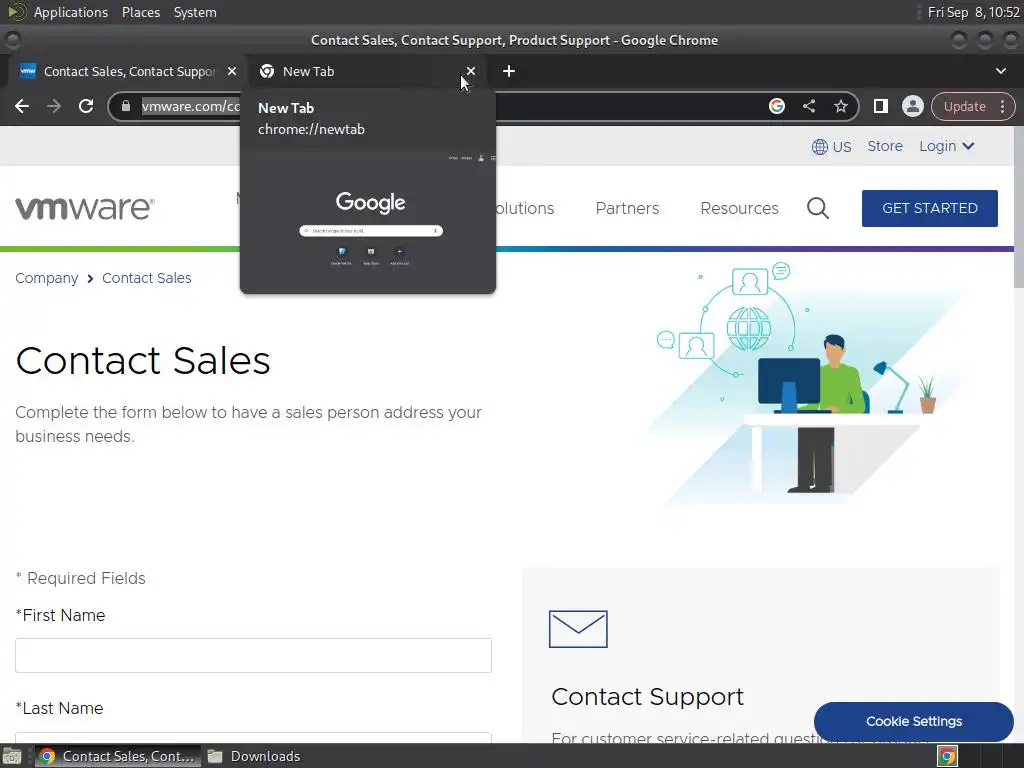This screenshot has height=768, width=1024.
Task: Click the padlock site info icon
Action: coord(126,106)
